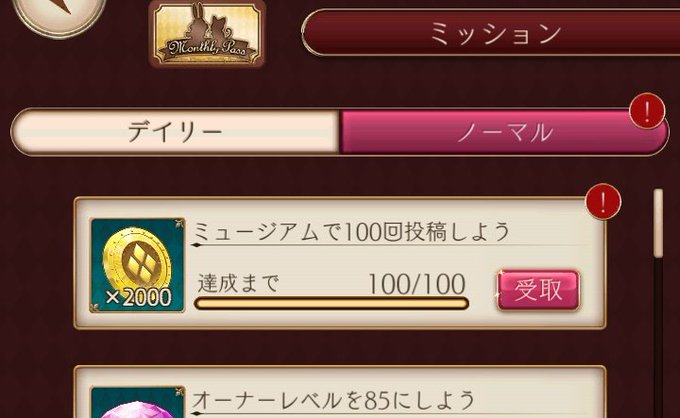Click the 達成まで progress bar
This screenshot has width=680, height=418.
(x=332, y=303)
